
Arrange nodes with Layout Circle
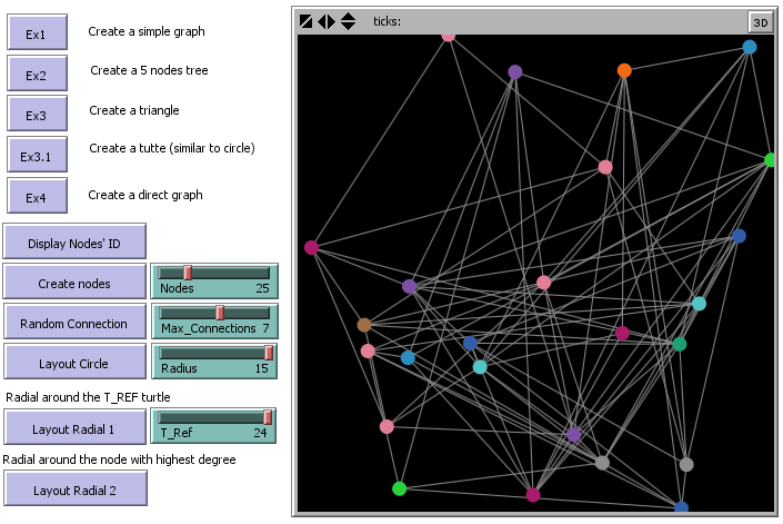73,363
